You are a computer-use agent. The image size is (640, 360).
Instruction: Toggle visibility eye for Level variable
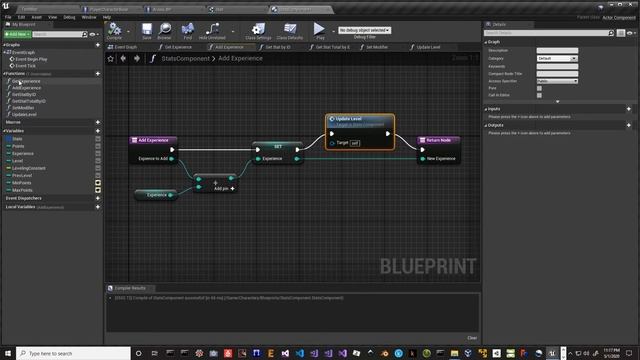tap(98, 161)
